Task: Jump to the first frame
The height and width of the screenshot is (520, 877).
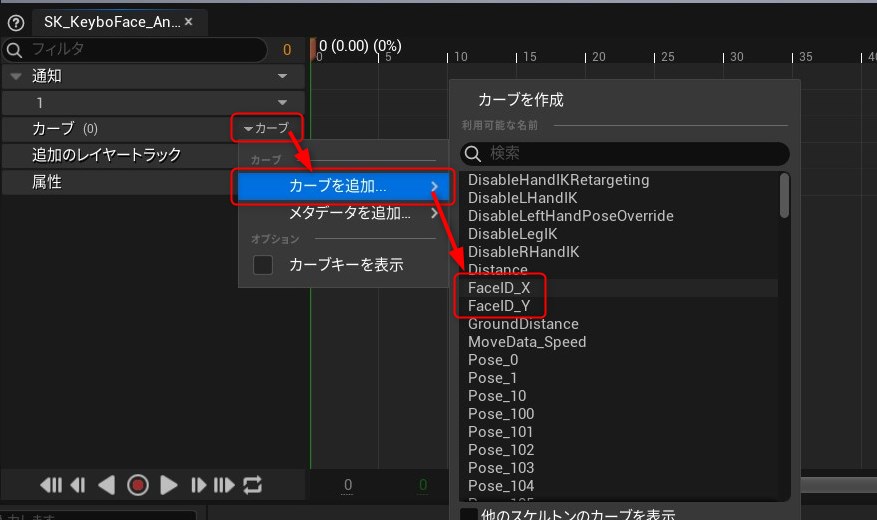Action: (x=51, y=485)
